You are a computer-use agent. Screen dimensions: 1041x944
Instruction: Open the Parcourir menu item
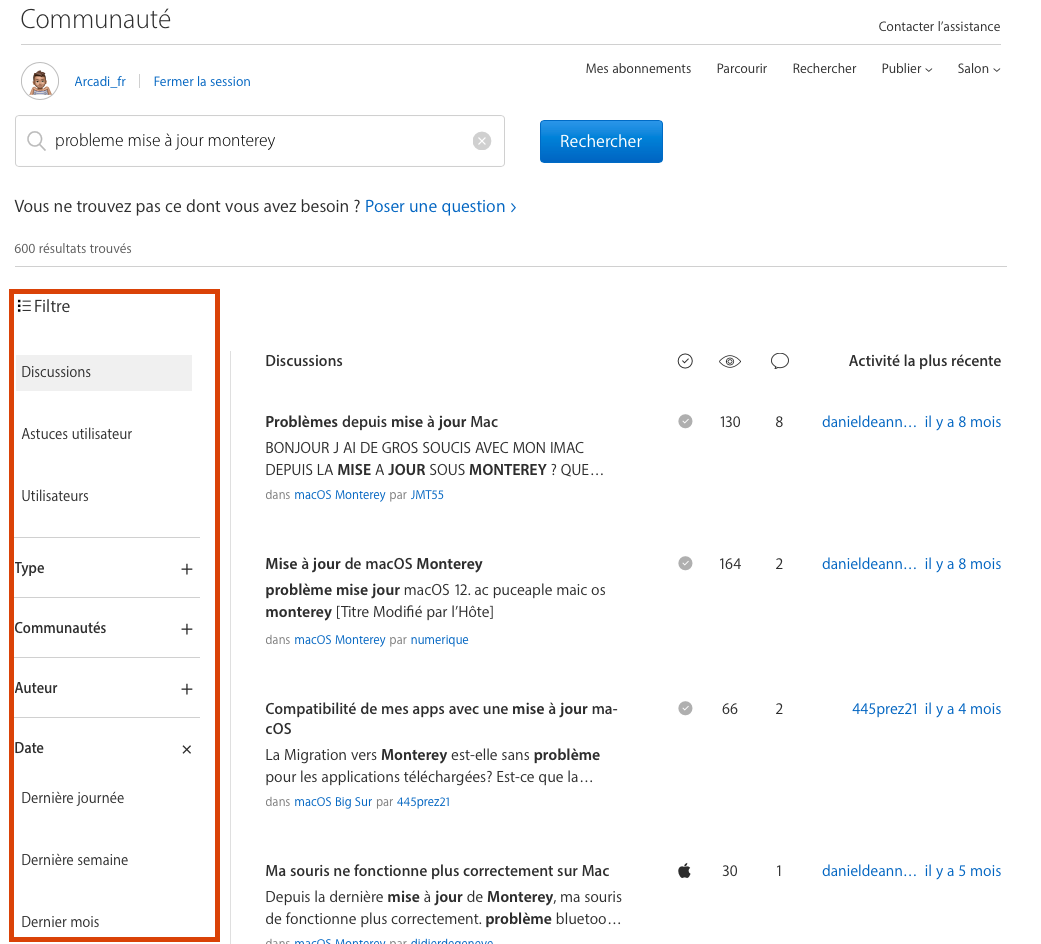click(x=742, y=68)
